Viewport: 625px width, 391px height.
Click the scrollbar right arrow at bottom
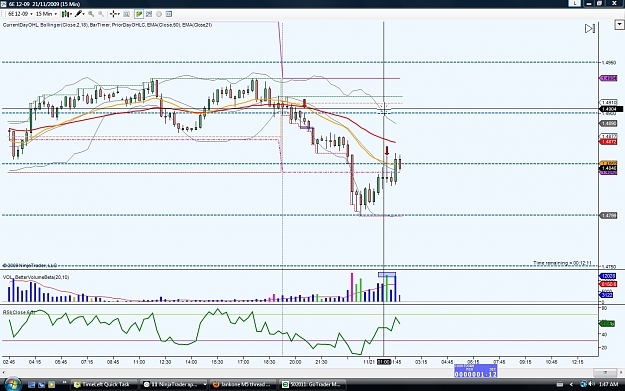(x=621, y=372)
